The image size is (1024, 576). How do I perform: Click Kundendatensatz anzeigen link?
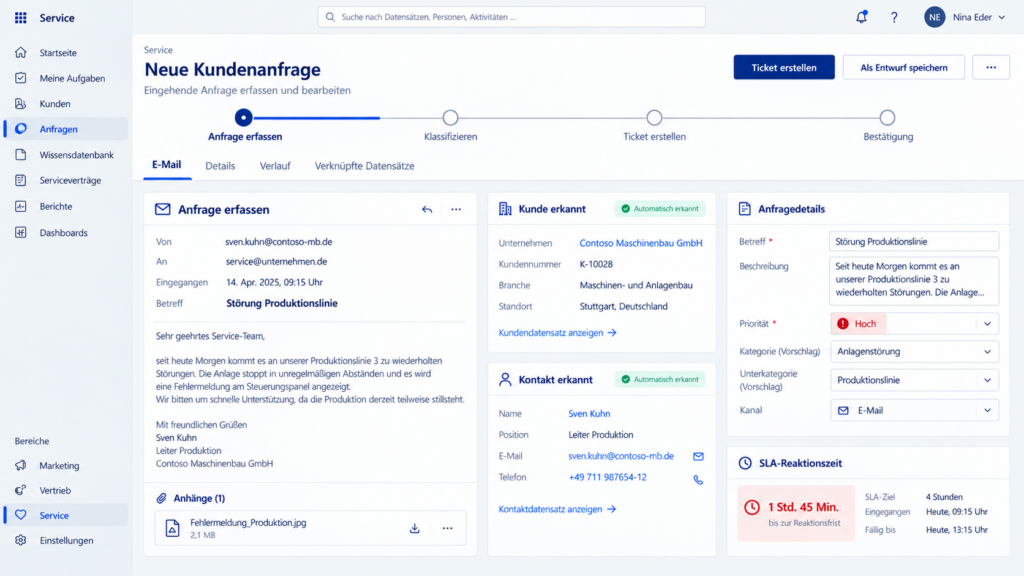click(557, 332)
